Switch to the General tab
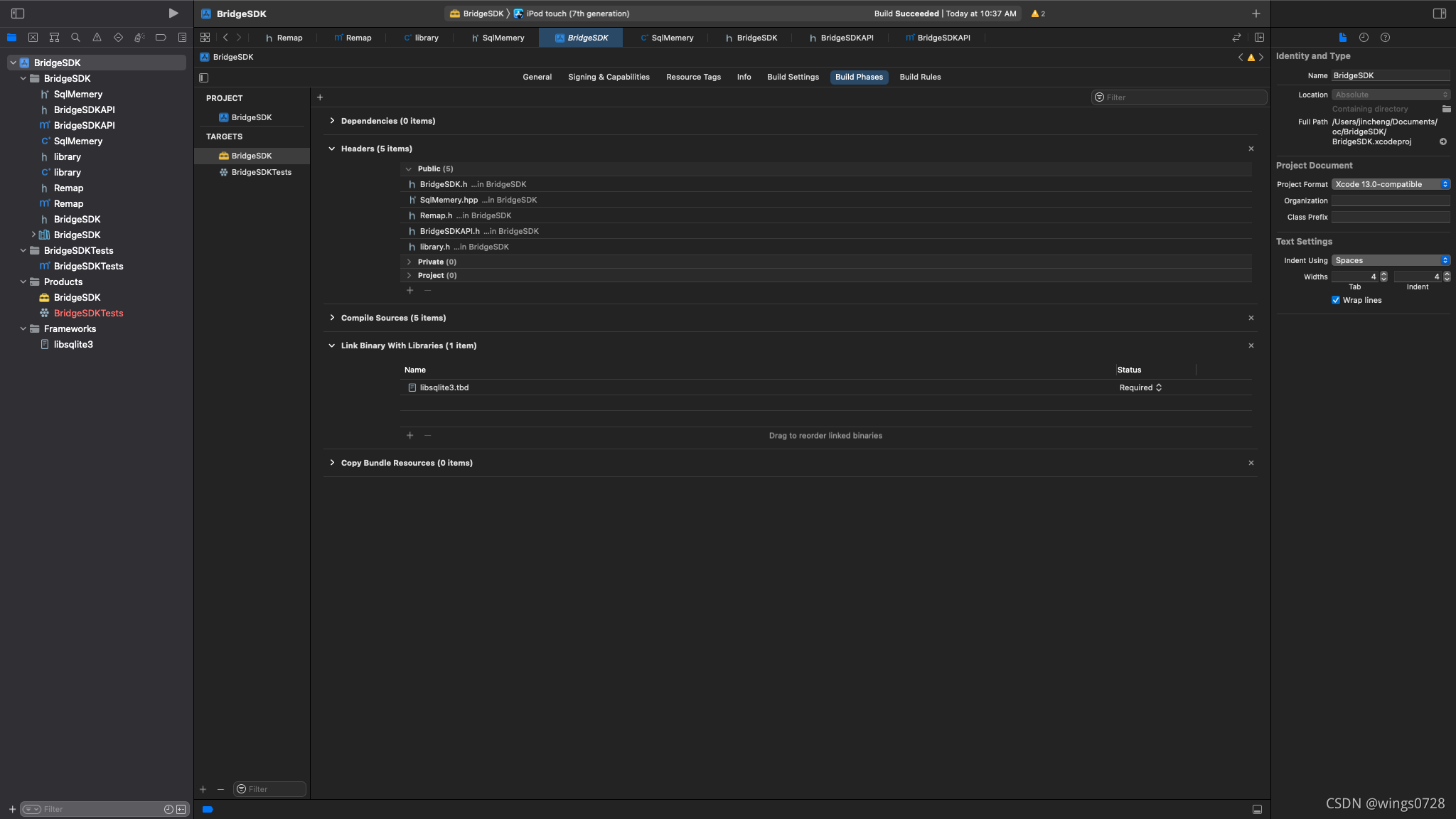 537,77
